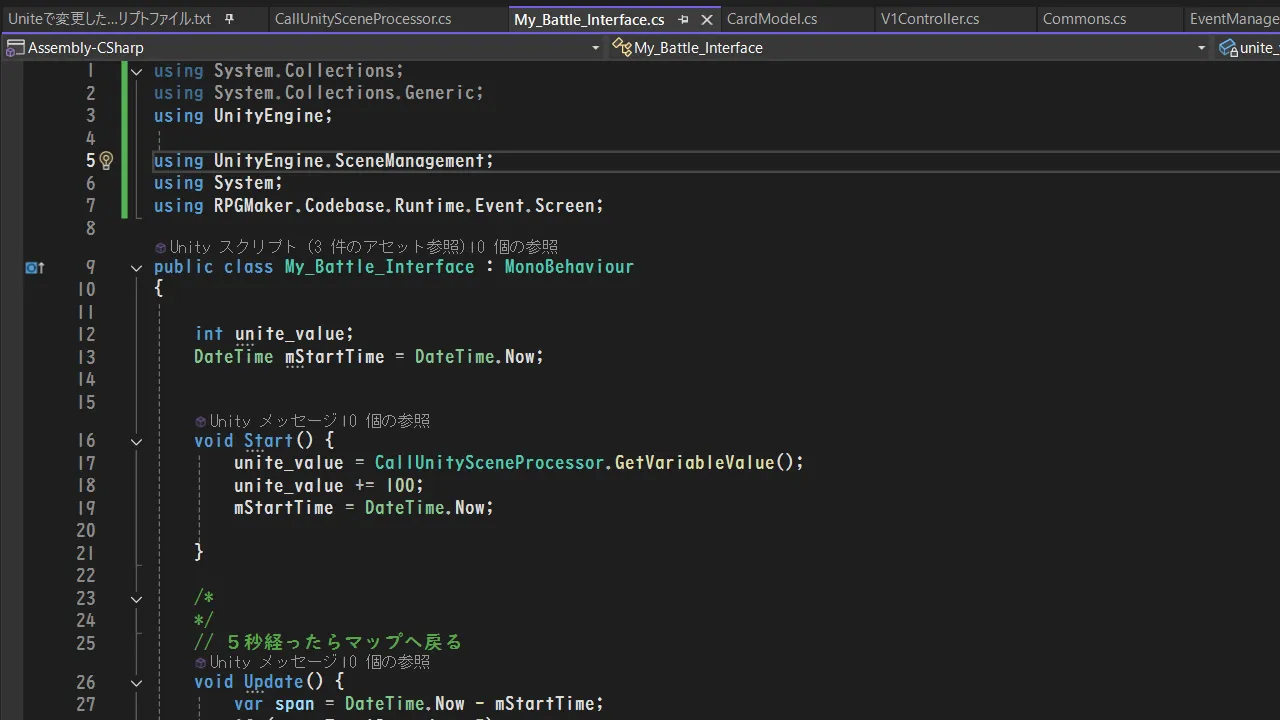Click the closing brace on line 21
This screenshot has width=1280, height=720.
(198, 552)
